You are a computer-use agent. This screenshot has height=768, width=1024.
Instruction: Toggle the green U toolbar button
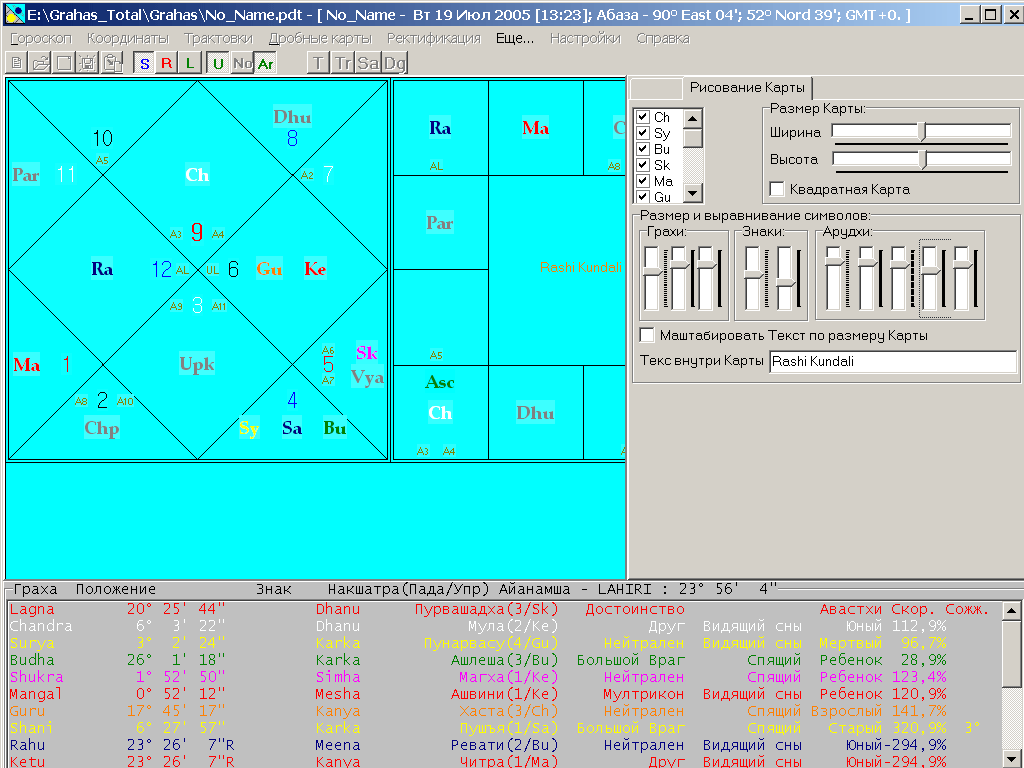click(218, 63)
